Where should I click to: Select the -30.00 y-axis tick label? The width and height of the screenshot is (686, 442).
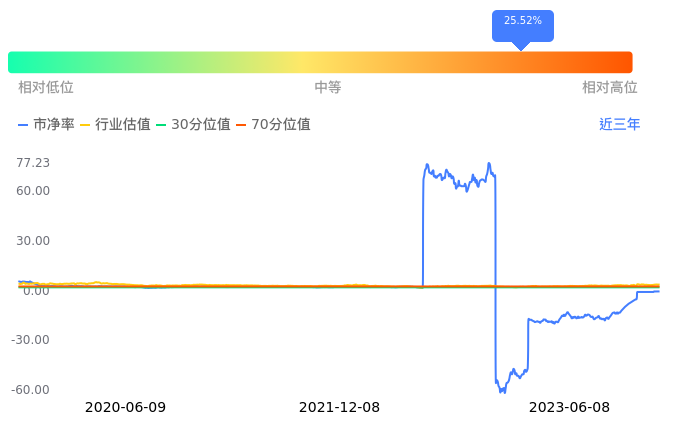(31, 340)
